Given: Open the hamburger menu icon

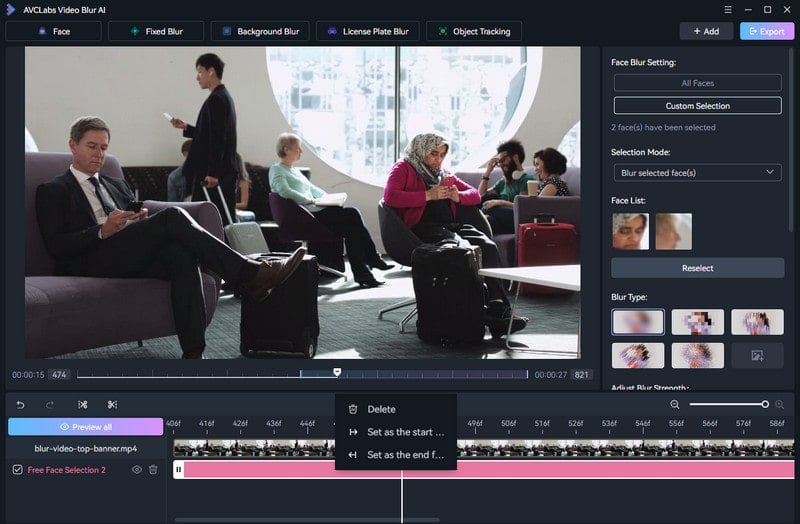Looking at the screenshot, I should tap(728, 10).
